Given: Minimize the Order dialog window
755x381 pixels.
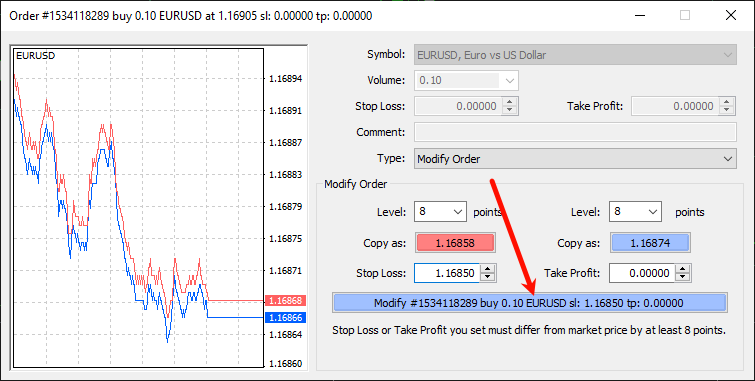Looking at the screenshot, I should 639,15.
